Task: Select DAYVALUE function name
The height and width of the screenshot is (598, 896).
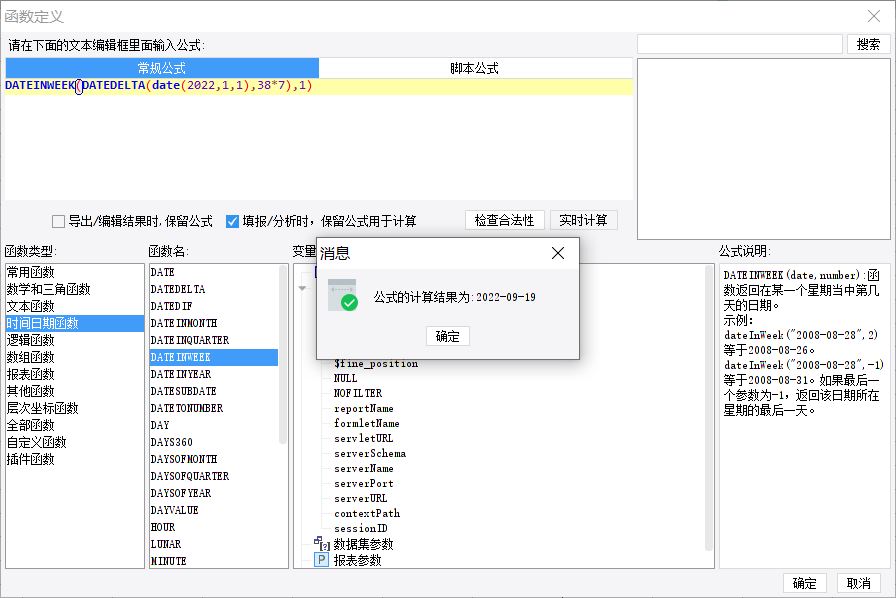Action: pyautogui.click(x=214, y=511)
